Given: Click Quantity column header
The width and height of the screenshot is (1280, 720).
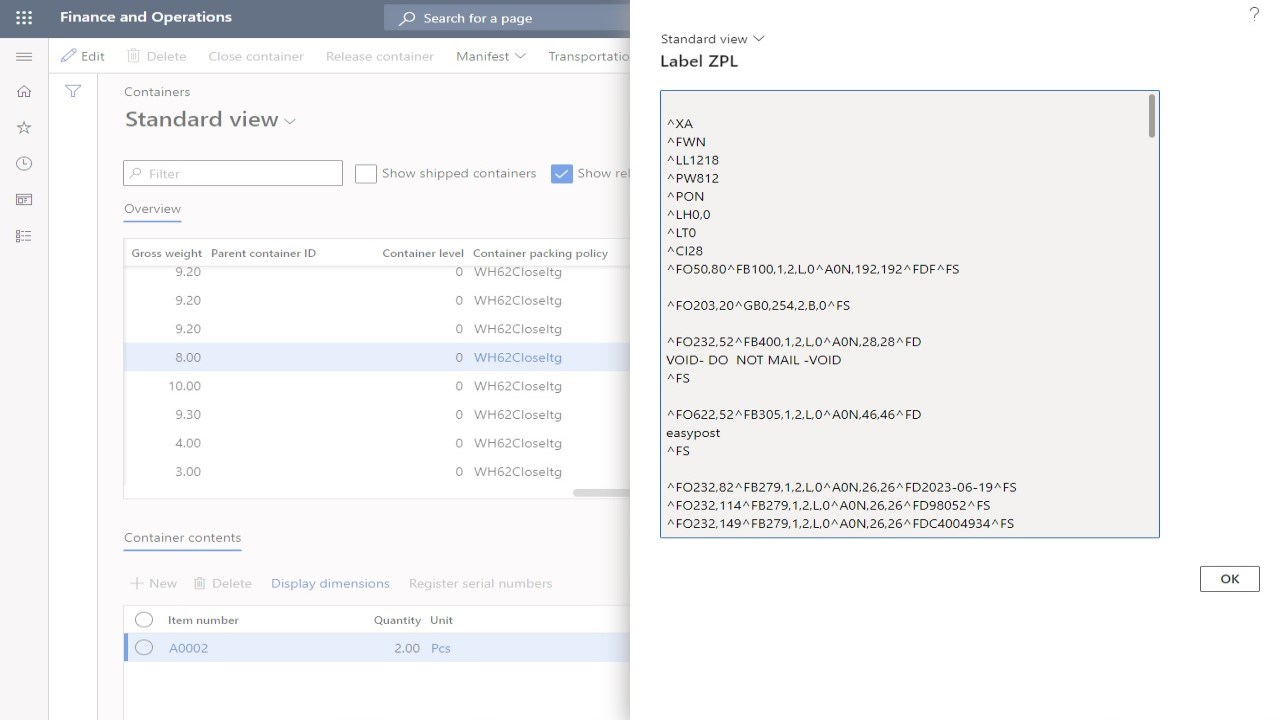Looking at the screenshot, I should [x=397, y=620].
